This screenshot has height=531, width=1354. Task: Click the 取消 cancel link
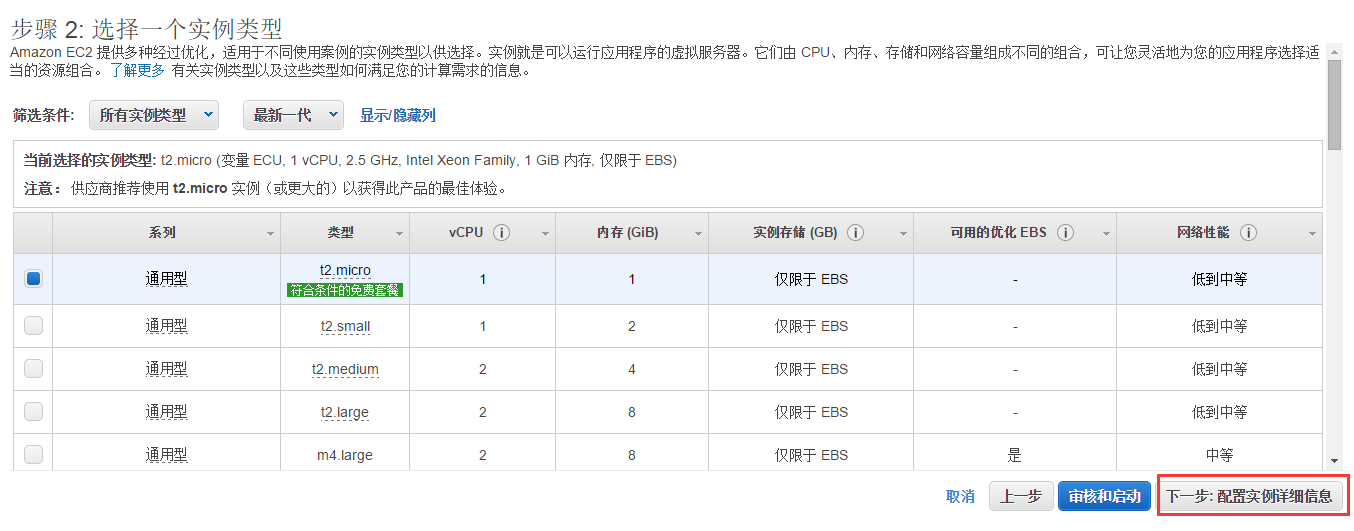coord(960,496)
